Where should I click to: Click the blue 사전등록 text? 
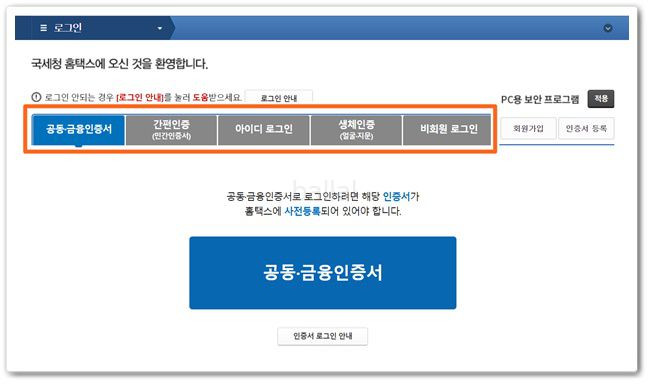(302, 211)
